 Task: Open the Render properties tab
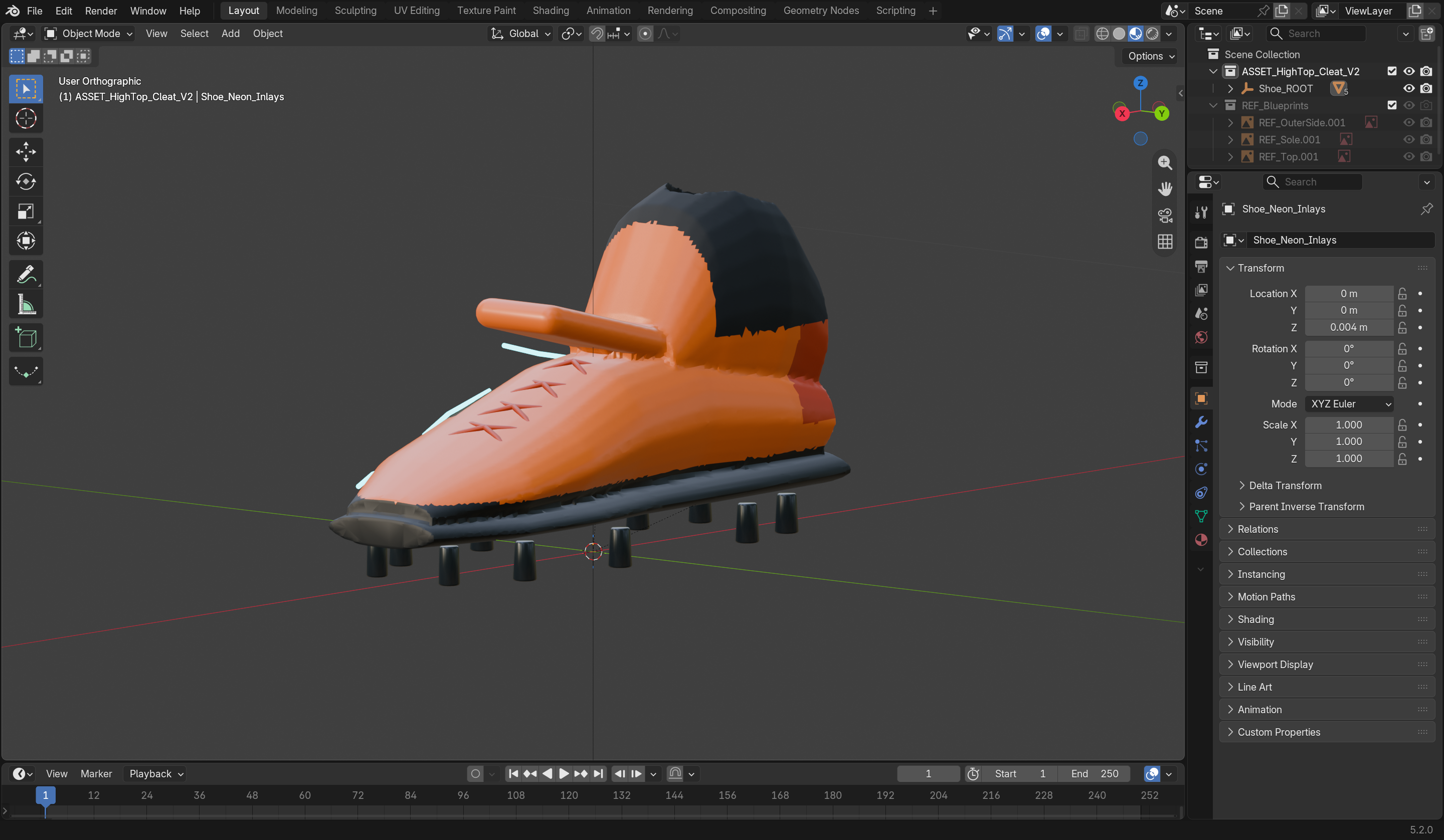pyautogui.click(x=1201, y=243)
